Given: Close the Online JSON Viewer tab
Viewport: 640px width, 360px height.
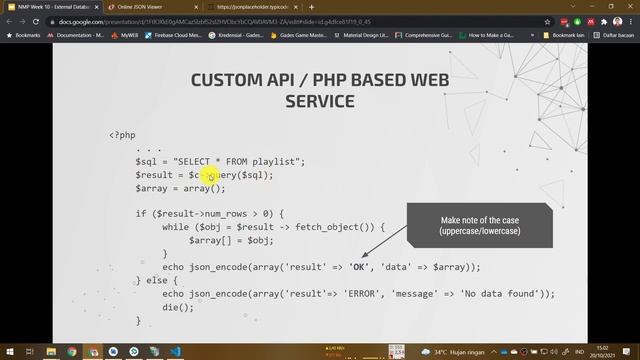Looking at the screenshot, I should 196,7.
